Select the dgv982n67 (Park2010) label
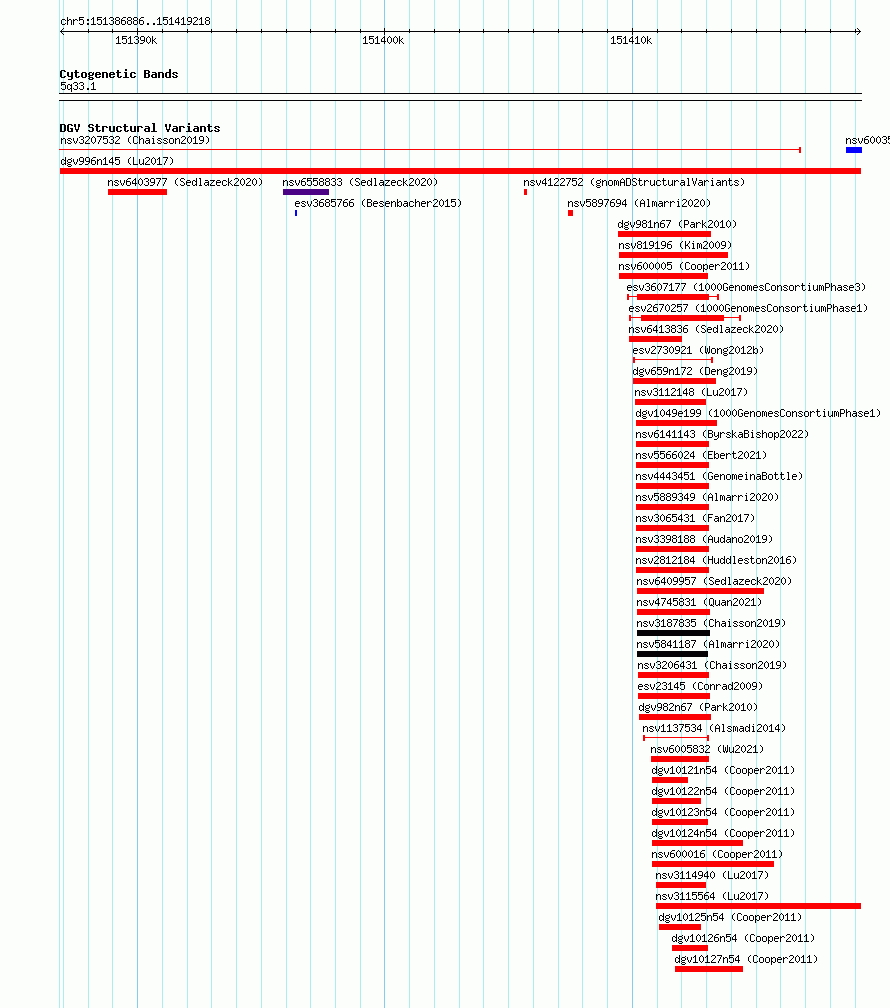890x1008 pixels. point(698,707)
